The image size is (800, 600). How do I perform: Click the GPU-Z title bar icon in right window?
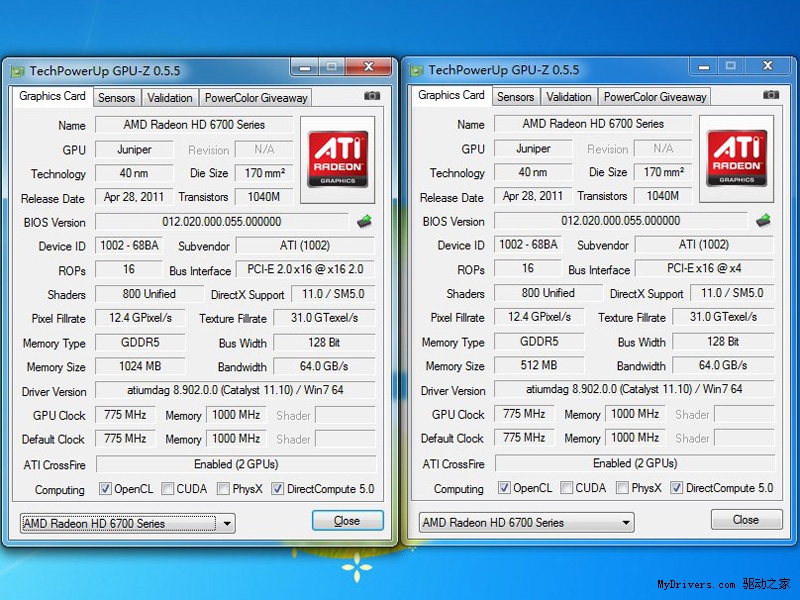click(x=417, y=70)
